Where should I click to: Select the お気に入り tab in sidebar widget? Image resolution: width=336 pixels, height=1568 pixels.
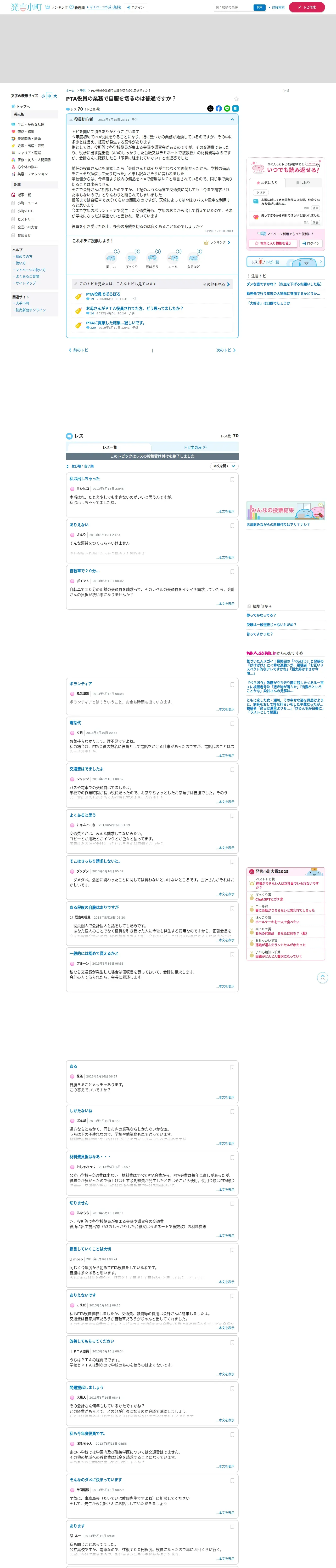tap(267, 183)
